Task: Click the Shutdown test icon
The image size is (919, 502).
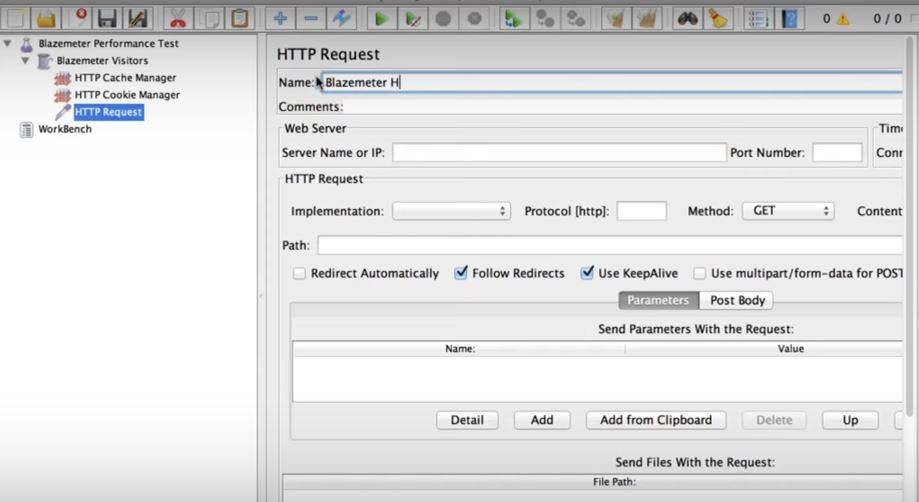Action: 474,19
